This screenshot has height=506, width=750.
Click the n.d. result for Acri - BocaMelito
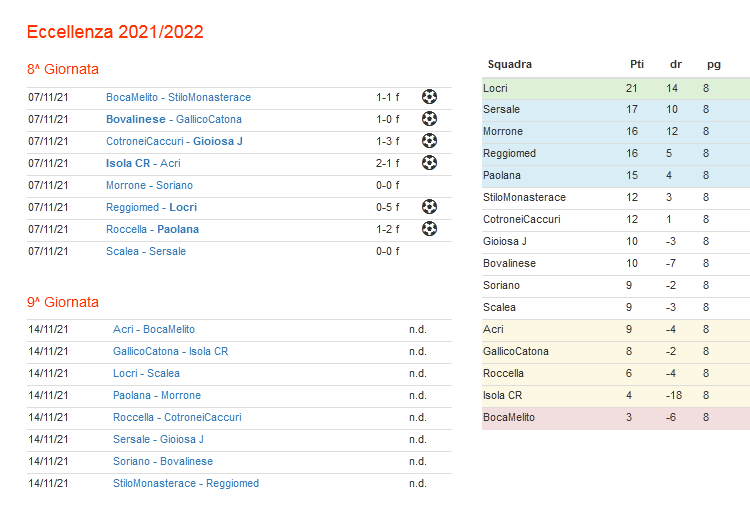click(418, 329)
